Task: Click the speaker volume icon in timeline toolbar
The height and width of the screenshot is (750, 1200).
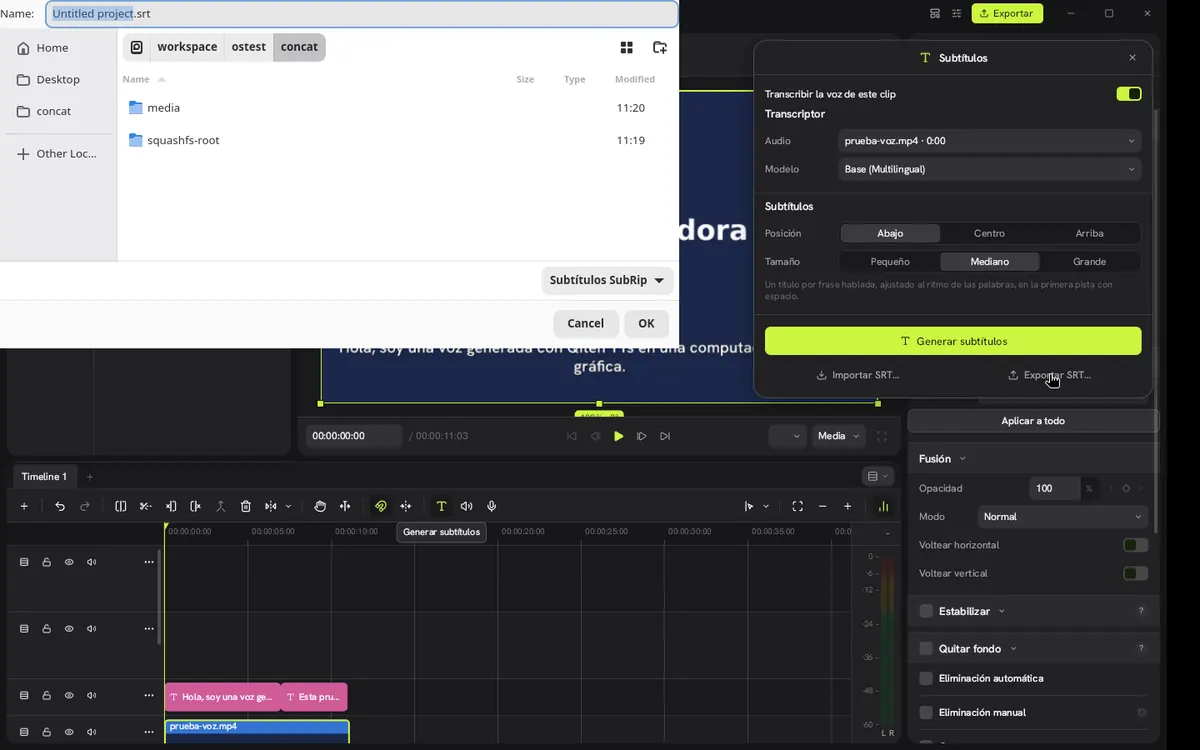Action: click(466, 506)
